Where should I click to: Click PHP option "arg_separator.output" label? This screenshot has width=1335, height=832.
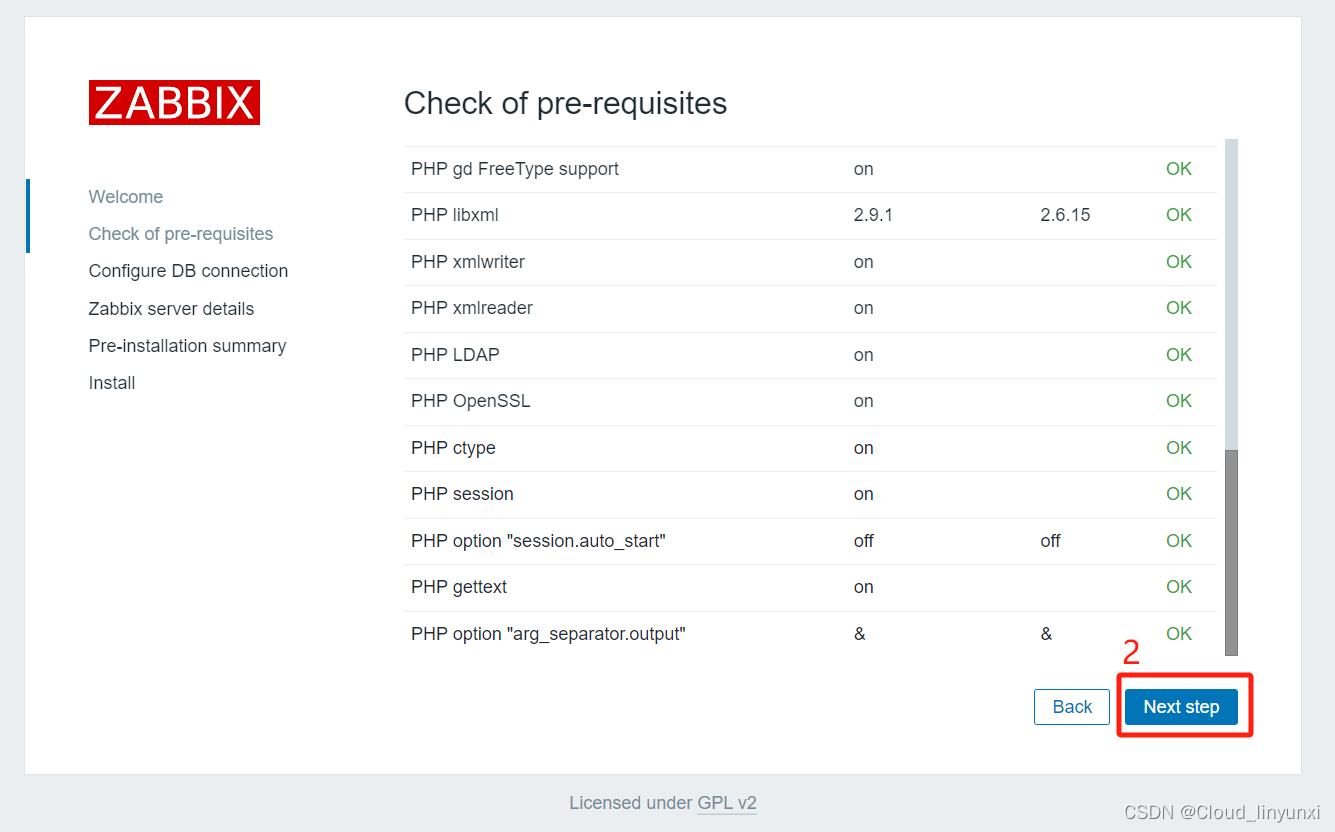(x=548, y=634)
